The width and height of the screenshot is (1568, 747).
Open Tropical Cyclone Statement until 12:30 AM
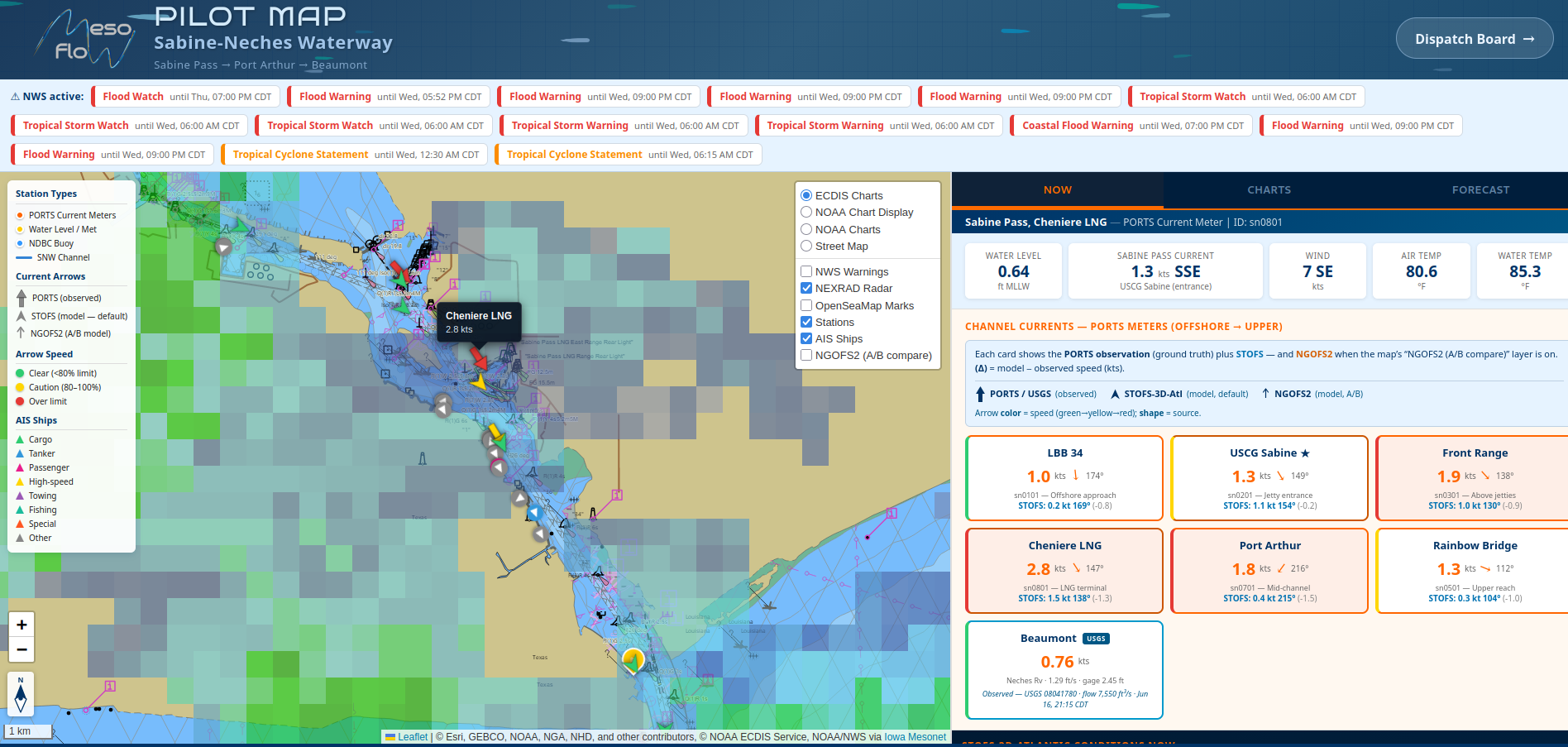click(355, 155)
